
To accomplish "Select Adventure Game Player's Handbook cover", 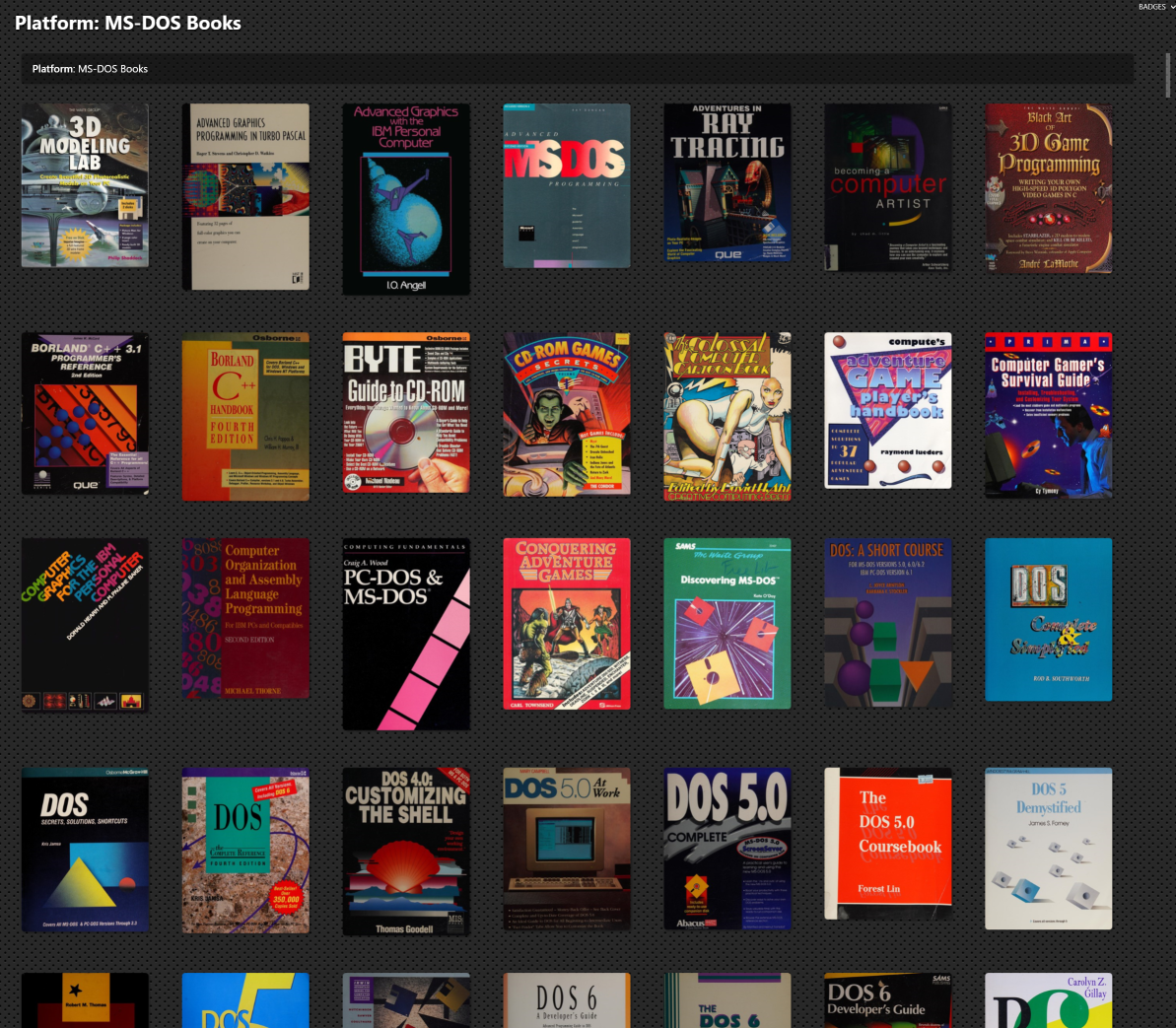I will (x=888, y=410).
